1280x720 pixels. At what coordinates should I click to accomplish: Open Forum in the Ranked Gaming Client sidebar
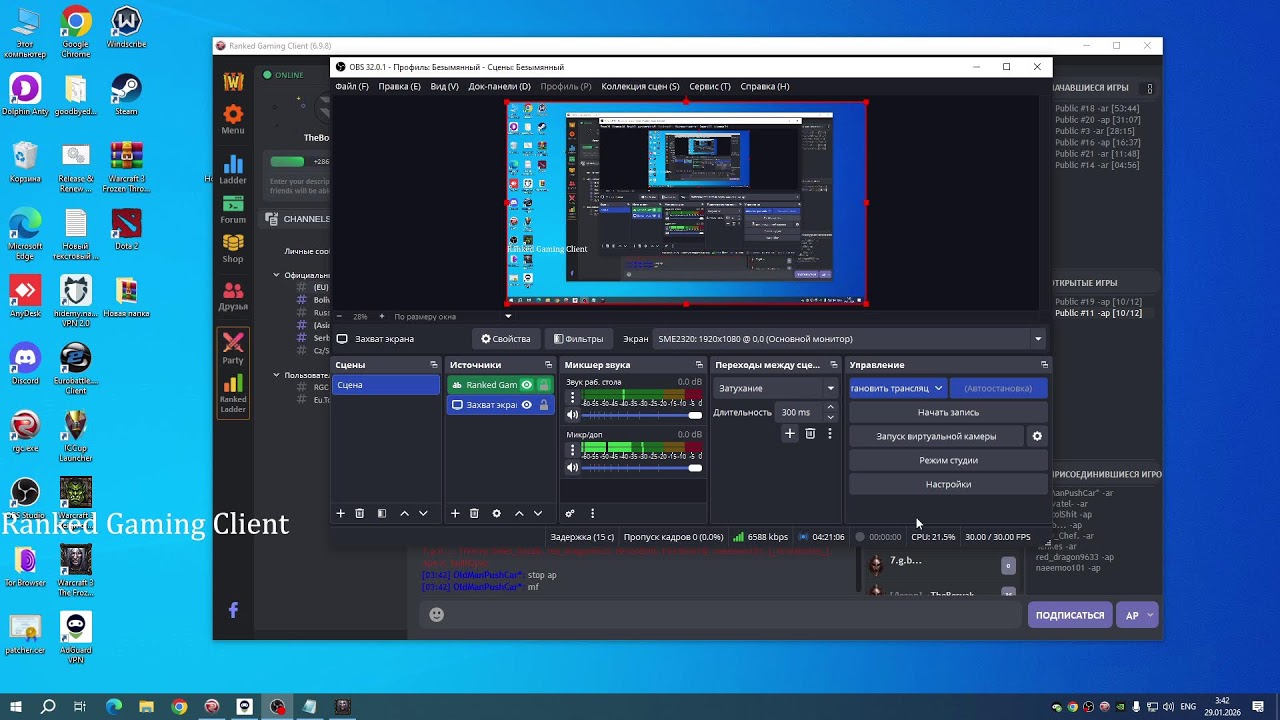[233, 209]
